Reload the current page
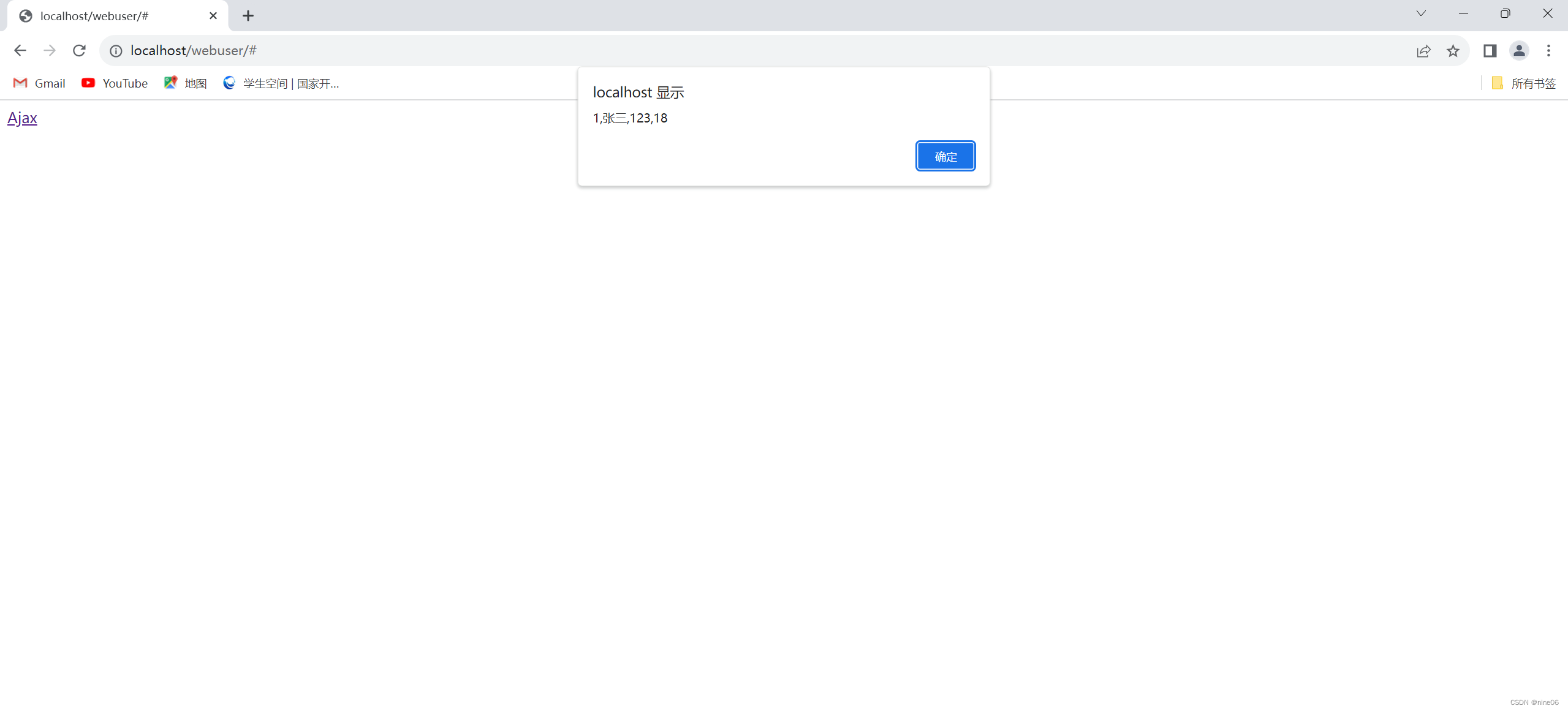Screen dimensions: 1568x711 click(79, 51)
